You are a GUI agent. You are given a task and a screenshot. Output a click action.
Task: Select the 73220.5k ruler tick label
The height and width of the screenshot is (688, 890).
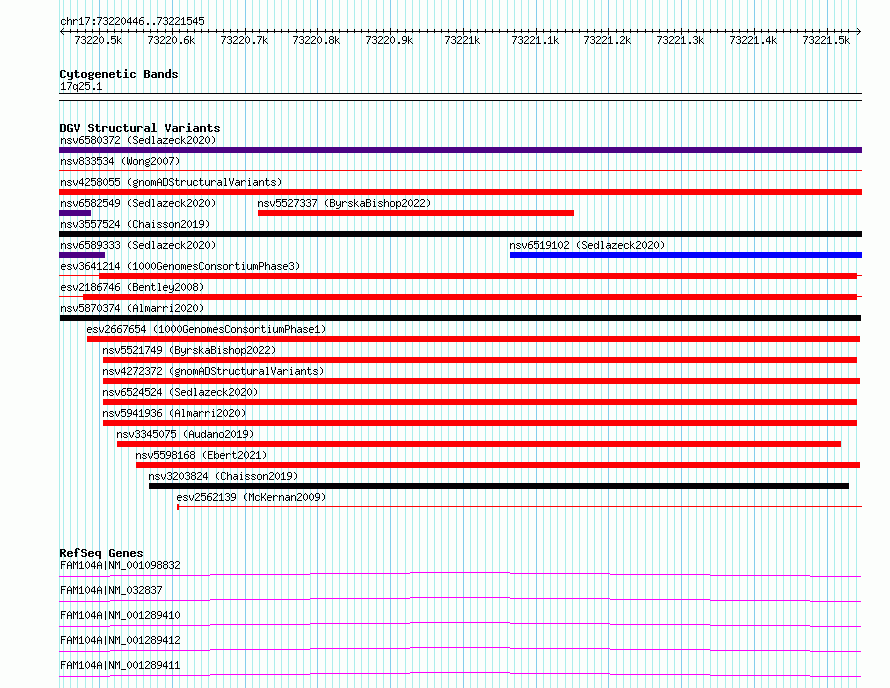[x=98, y=40]
